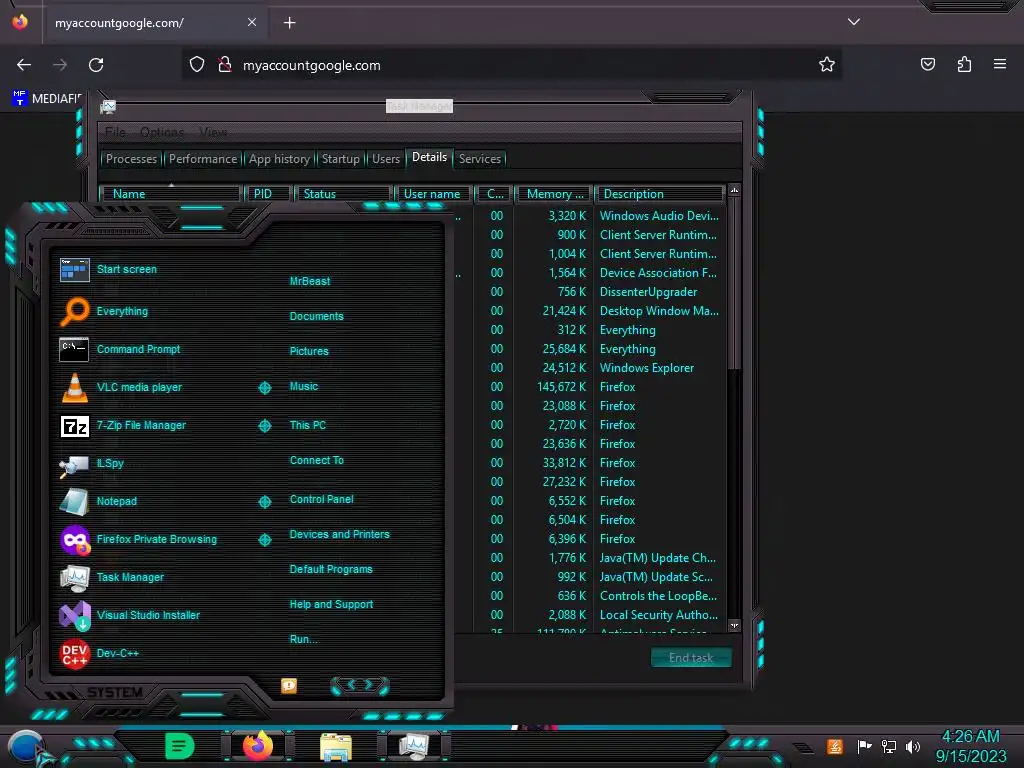This screenshot has width=1024, height=768.
Task: Sort by Description column header
Action: [x=660, y=194]
